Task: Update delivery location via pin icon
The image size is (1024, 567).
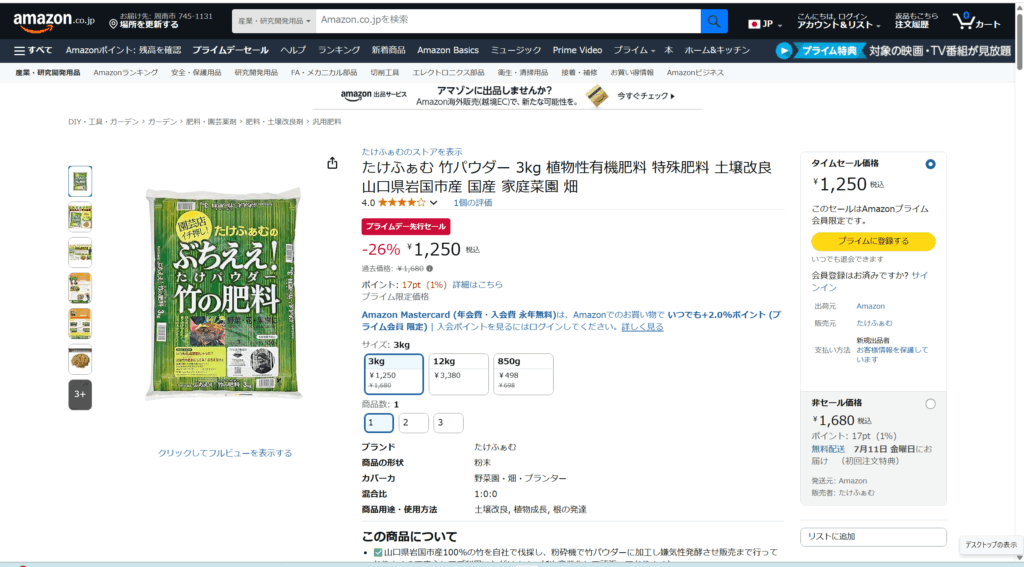Action: coord(113,24)
